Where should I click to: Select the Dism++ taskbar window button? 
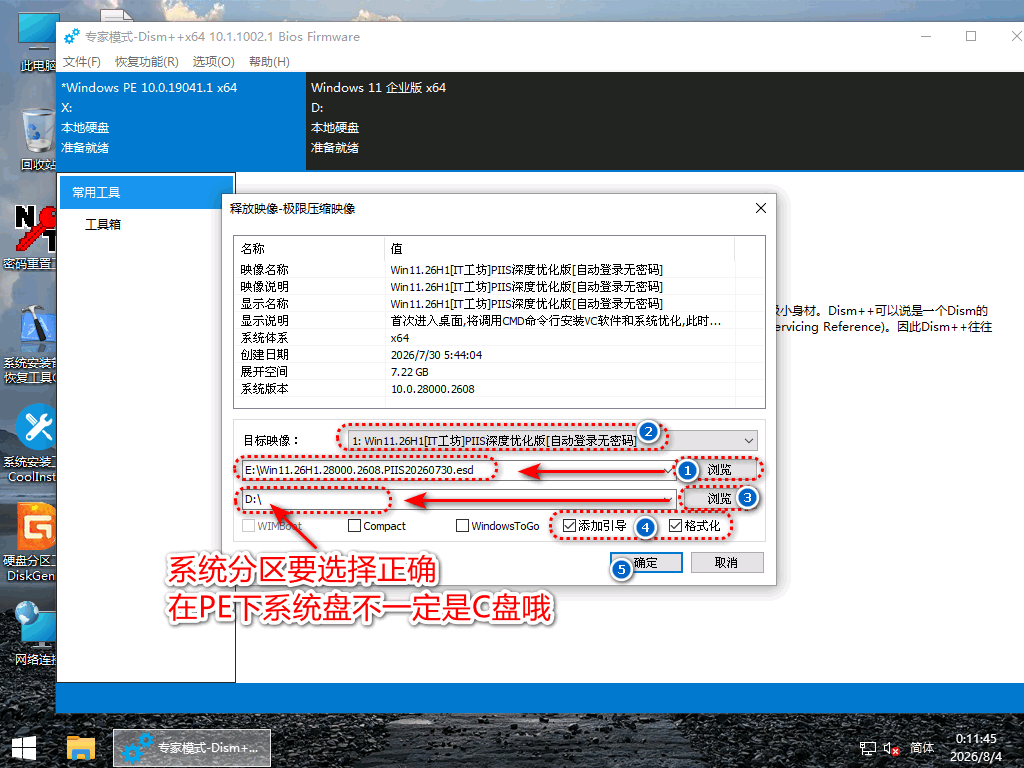(x=192, y=748)
